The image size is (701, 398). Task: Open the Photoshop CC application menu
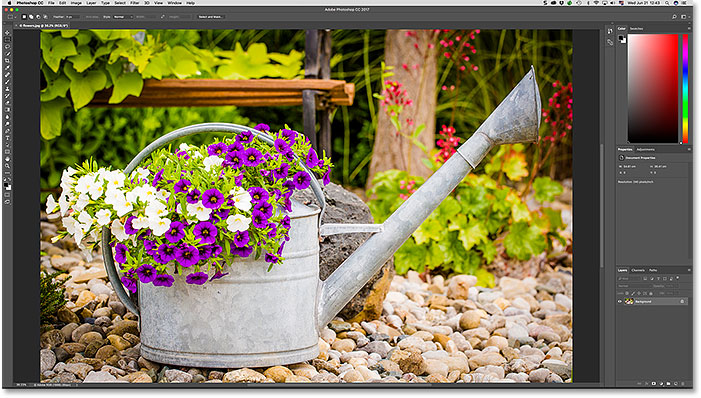point(30,3)
